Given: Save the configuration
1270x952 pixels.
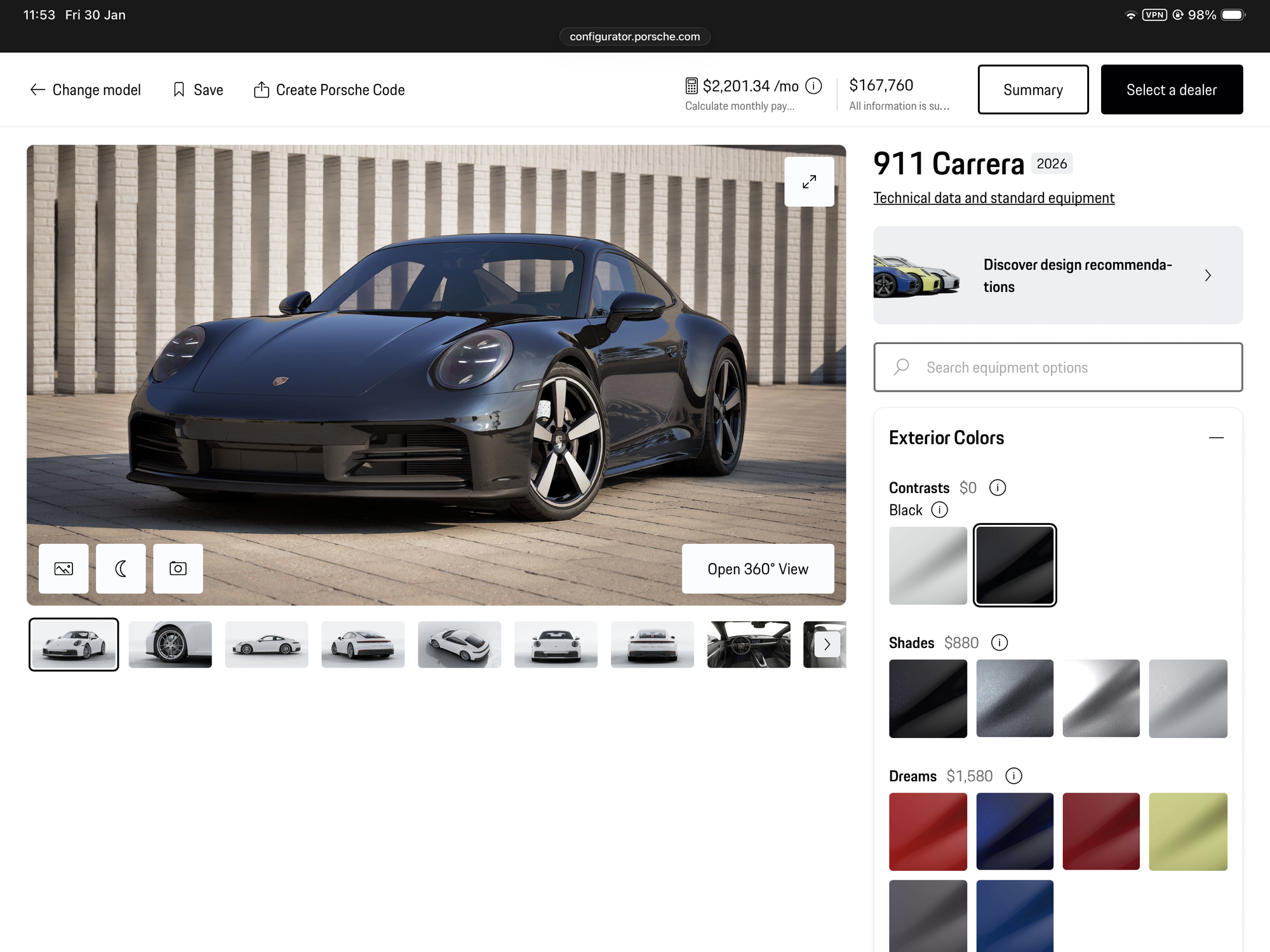Looking at the screenshot, I should [x=198, y=90].
